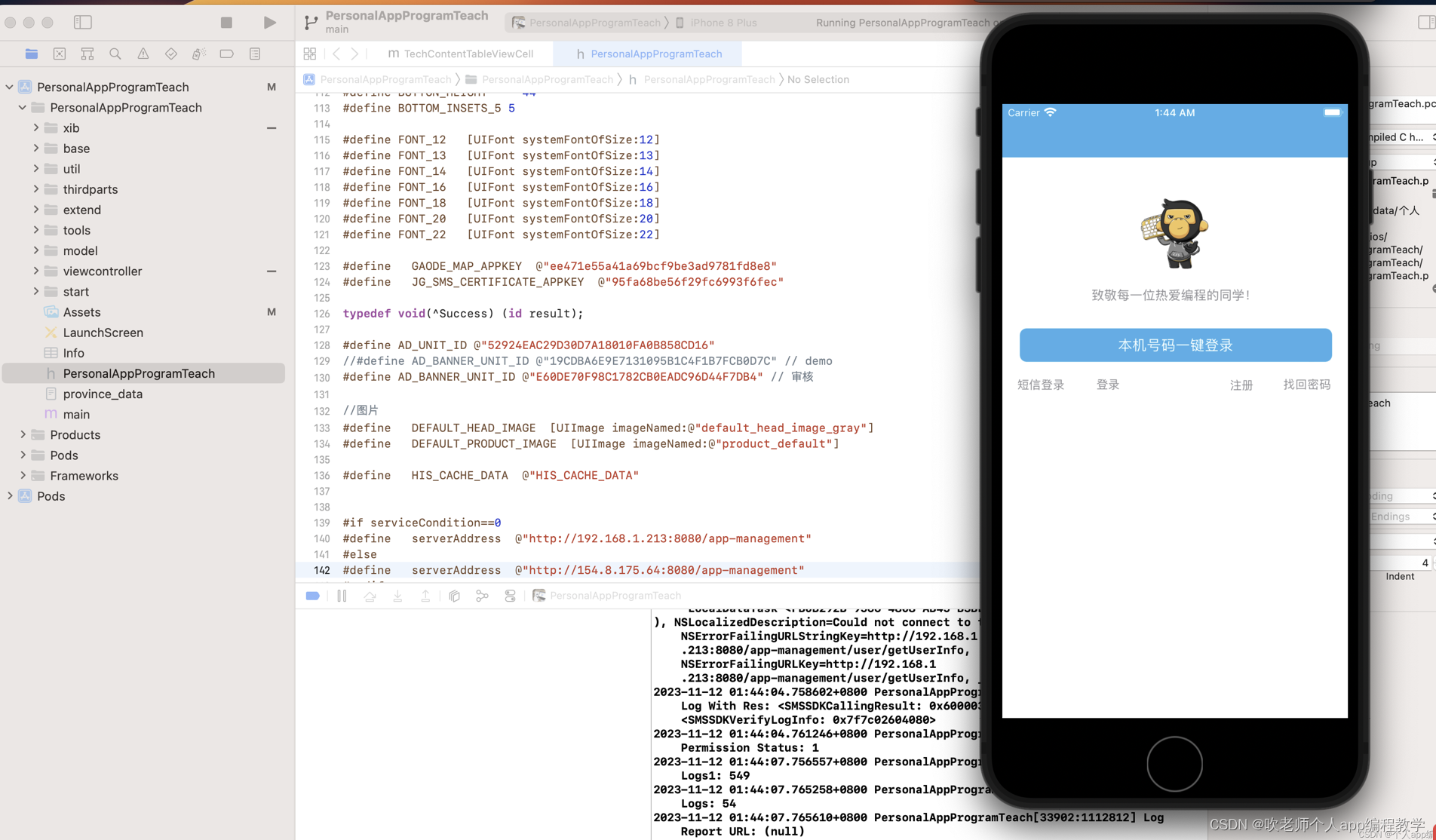Switch to the TechContentTableViewCell tab
The image size is (1436, 840).
(460, 54)
